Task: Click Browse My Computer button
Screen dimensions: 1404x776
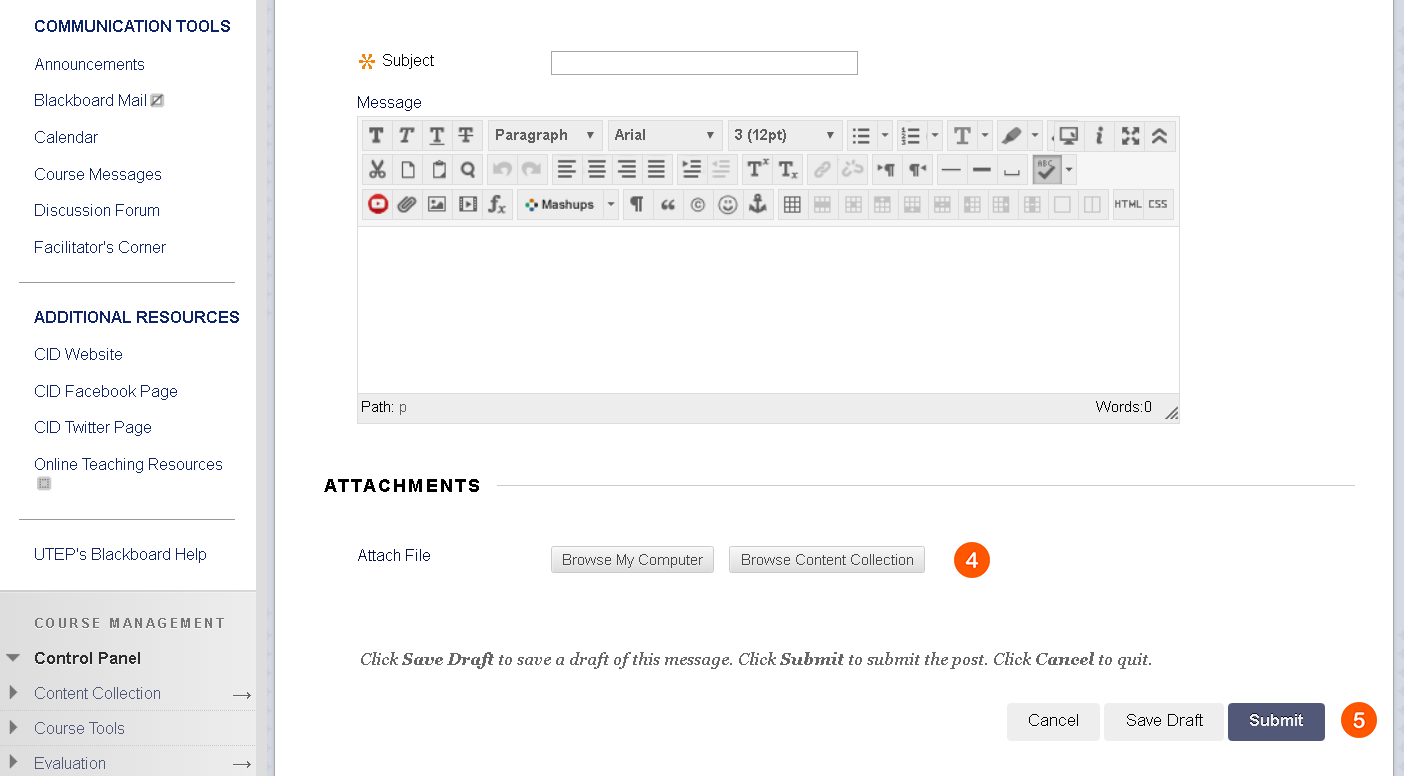Action: pos(632,560)
